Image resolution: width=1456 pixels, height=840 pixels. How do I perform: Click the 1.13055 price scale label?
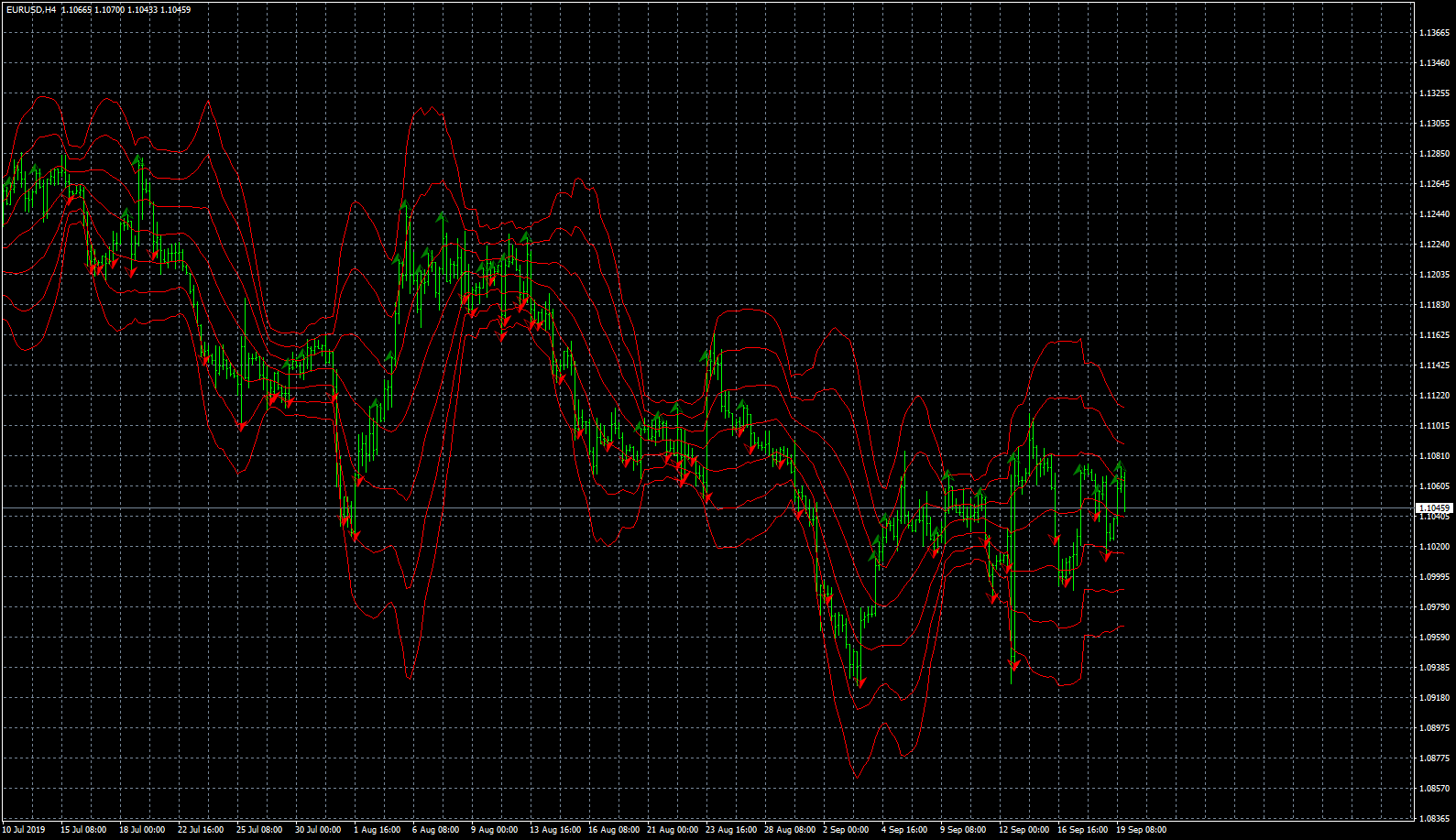tap(1434, 124)
